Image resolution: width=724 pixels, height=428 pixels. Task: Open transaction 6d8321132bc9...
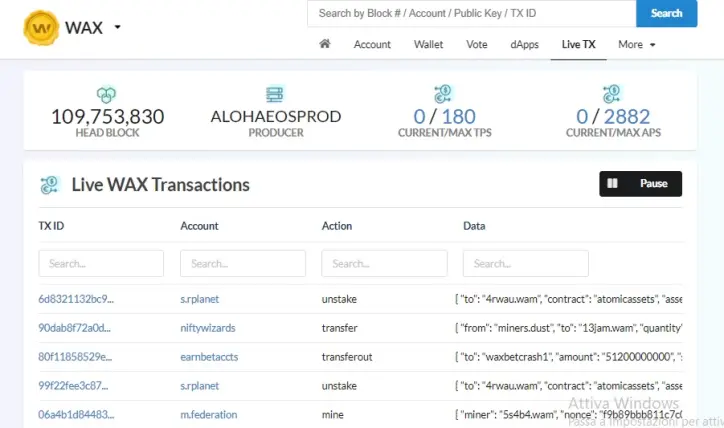coord(76,299)
